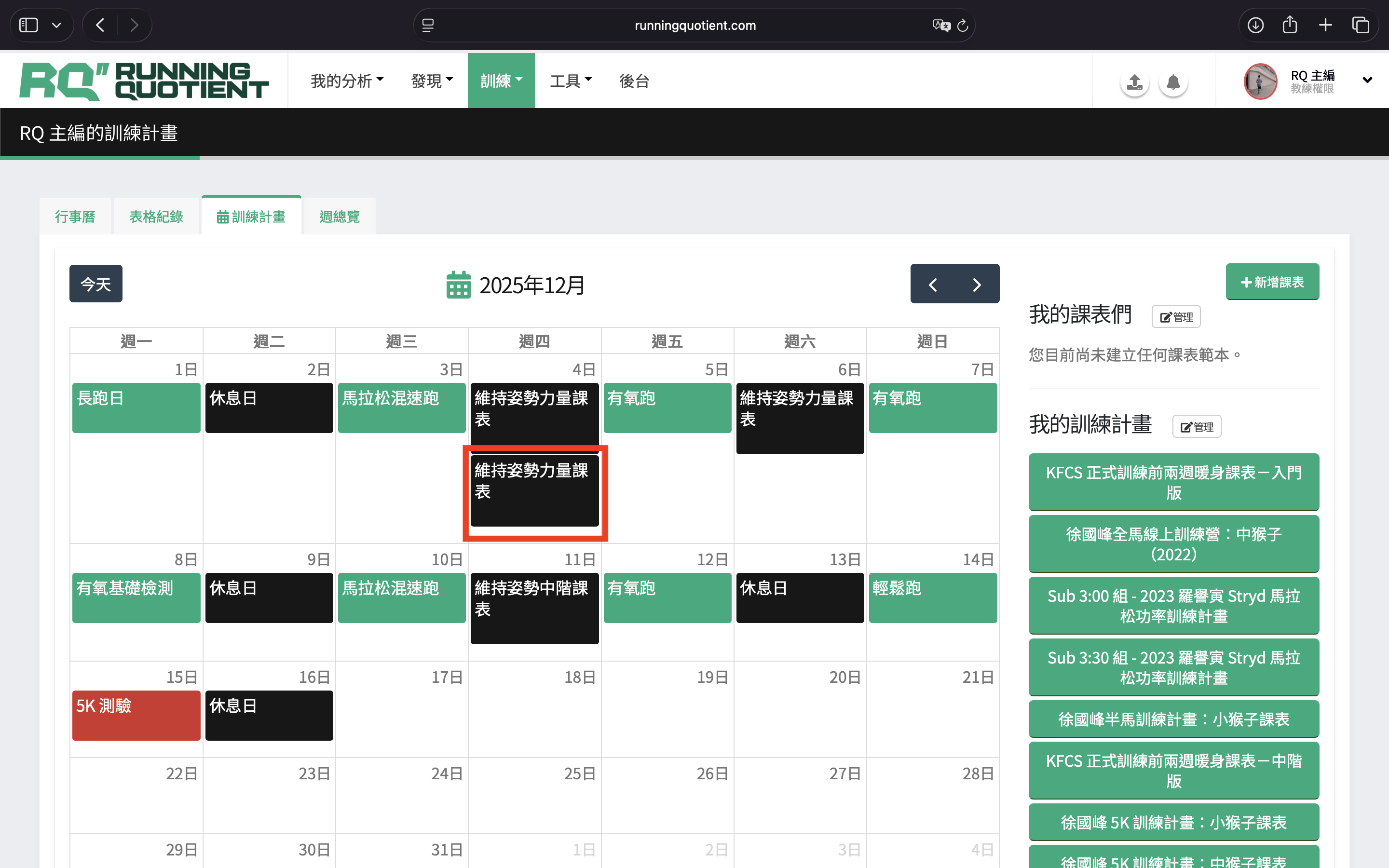This screenshot has width=1389, height=868.
Task: Click the RQ Running Quotient logo
Action: point(144,81)
